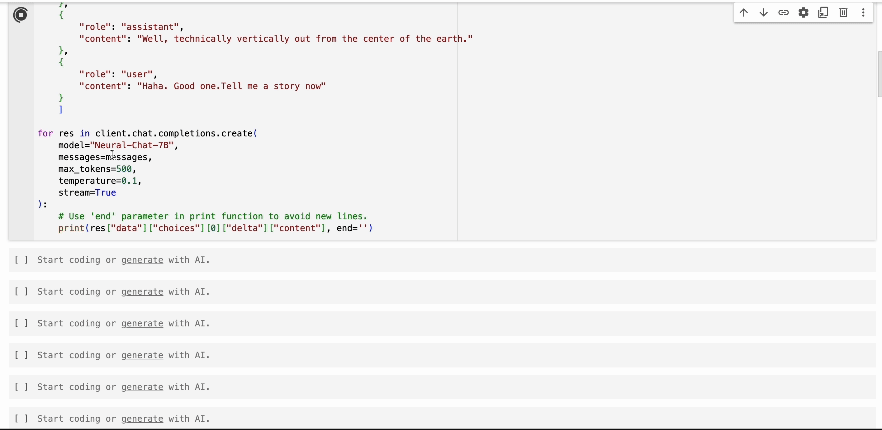Viewport: 882px width, 430px height.
Task: Click 'generate' link in second empty cell
Action: click(x=141, y=292)
